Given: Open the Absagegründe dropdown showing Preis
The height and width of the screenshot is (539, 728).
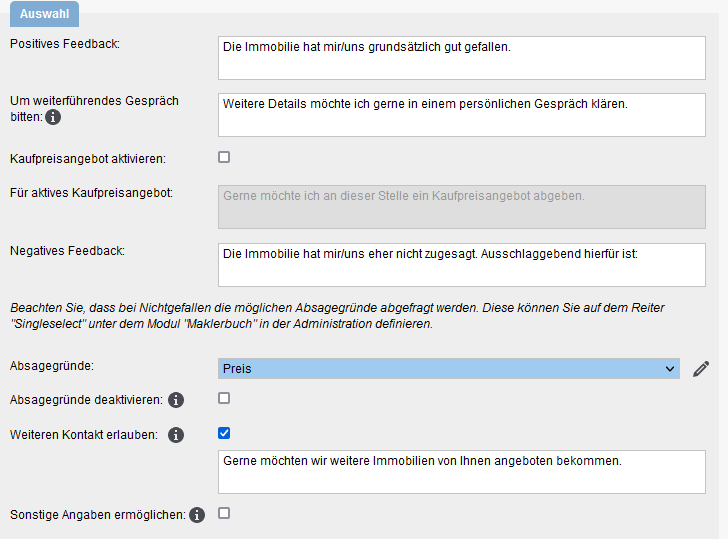Looking at the screenshot, I should (x=448, y=369).
